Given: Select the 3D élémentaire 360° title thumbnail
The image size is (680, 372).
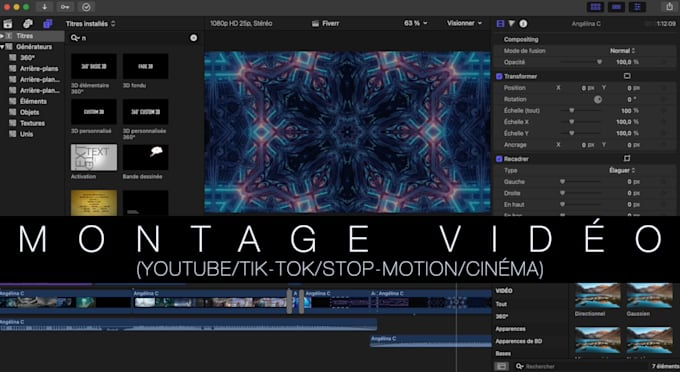Looking at the screenshot, I should click(94, 66).
